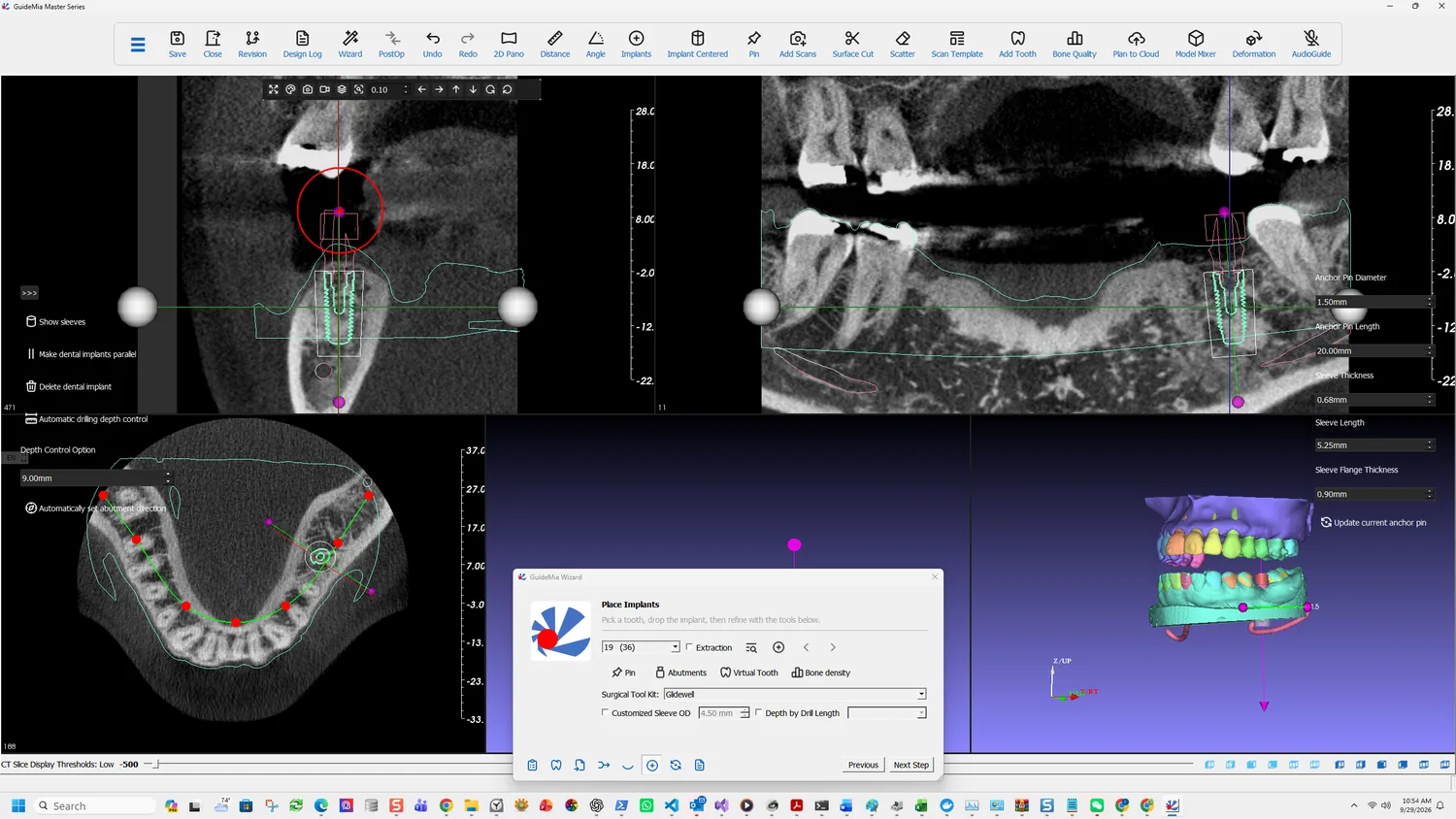Open the Wizard tool in the toolbar

350,44
